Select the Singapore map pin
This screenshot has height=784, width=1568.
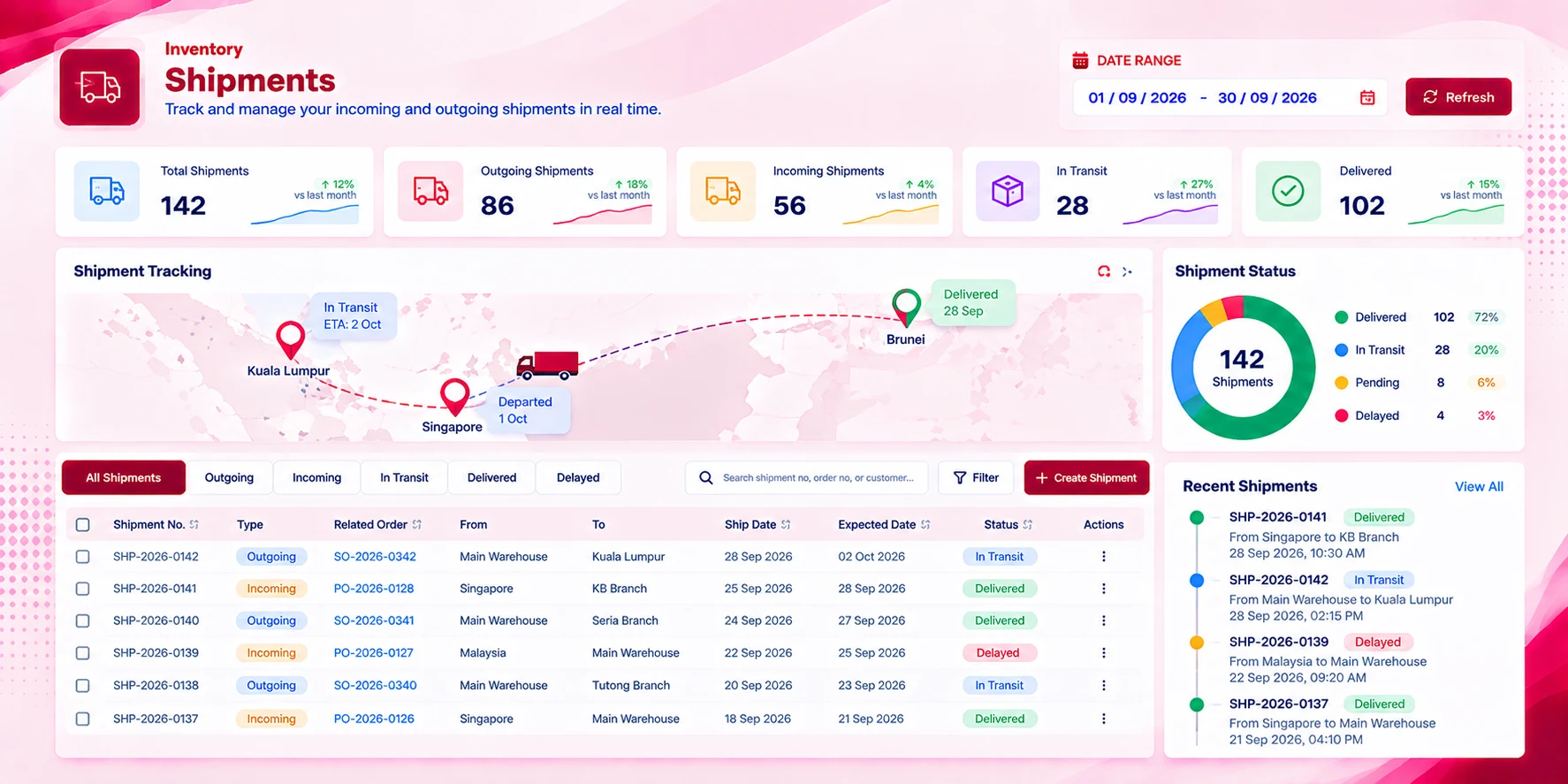tap(454, 398)
